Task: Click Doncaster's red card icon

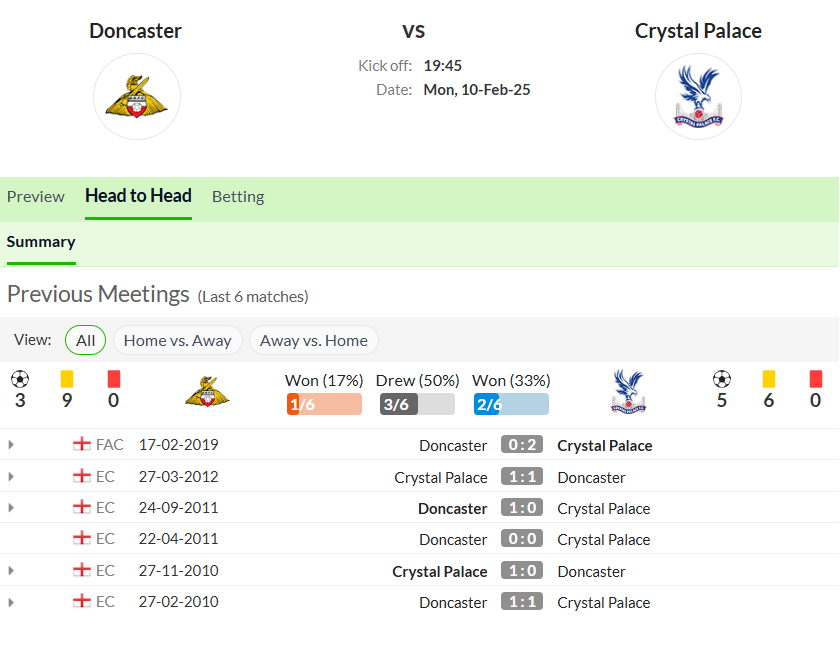Action: (x=114, y=379)
